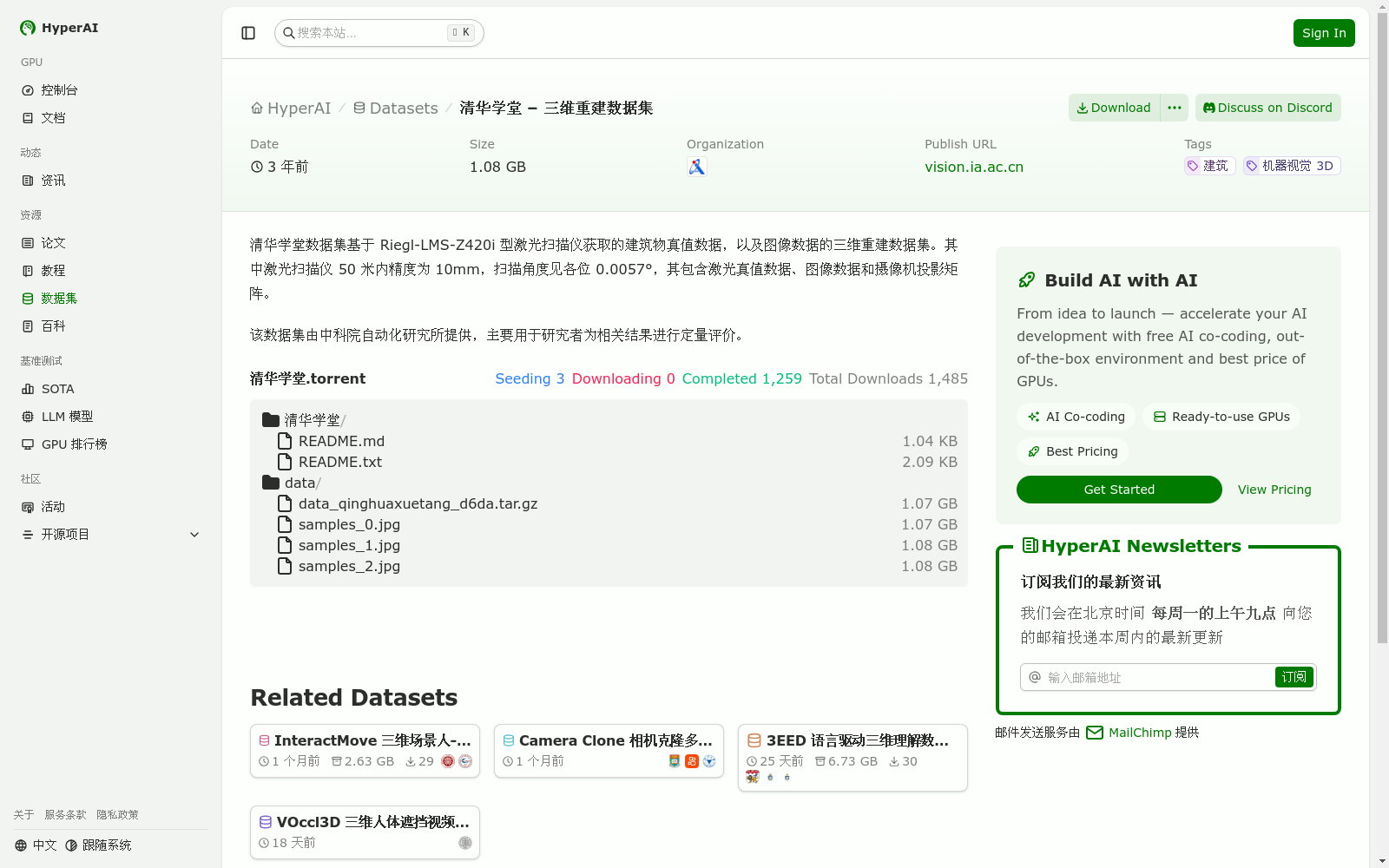Open the three-dots more options menu
Image resolution: width=1389 pixels, height=868 pixels.
click(1174, 108)
